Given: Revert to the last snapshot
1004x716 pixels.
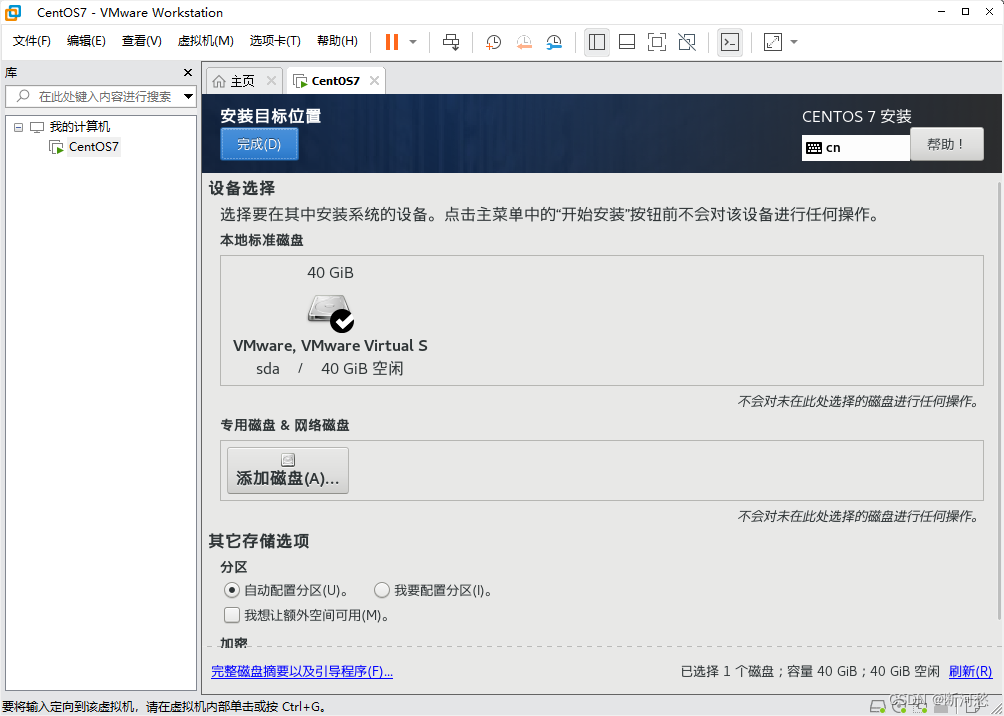Looking at the screenshot, I should [x=525, y=42].
